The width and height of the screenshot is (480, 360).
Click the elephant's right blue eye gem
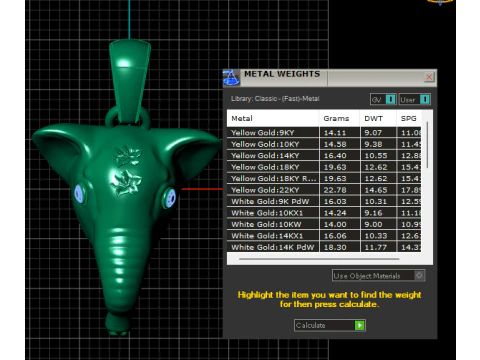pyautogui.click(x=170, y=198)
